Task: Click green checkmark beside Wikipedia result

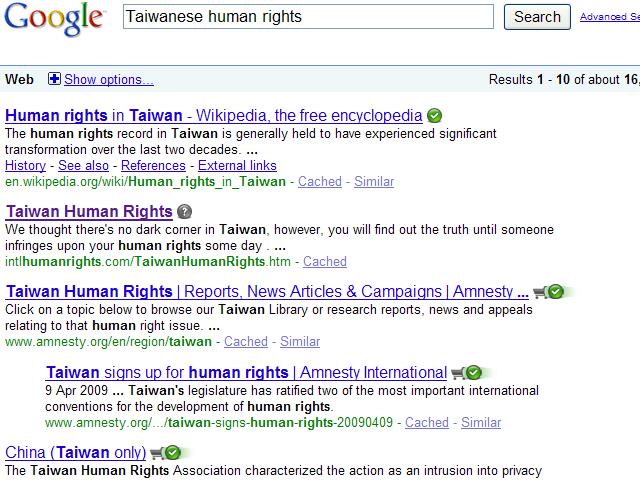Action: point(434,115)
